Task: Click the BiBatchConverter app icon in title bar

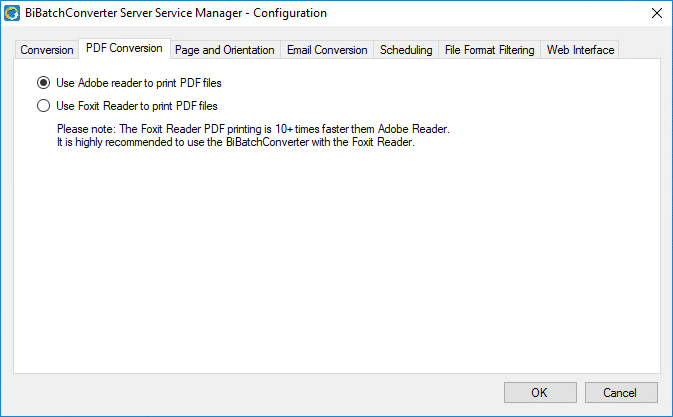Action: click(x=14, y=13)
